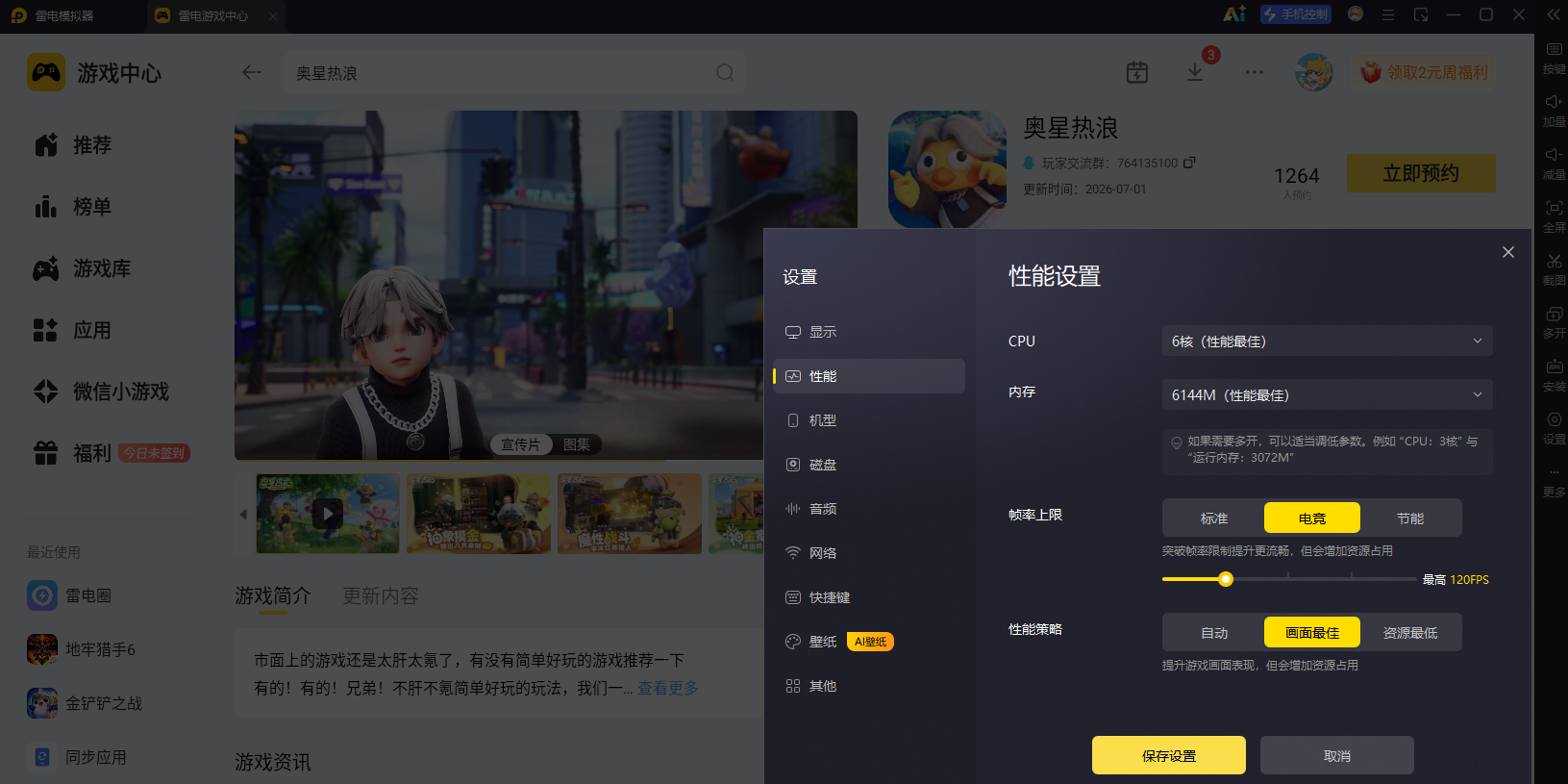Close the settings dialog with the X
Screen dimensions: 1568x784
1508,252
